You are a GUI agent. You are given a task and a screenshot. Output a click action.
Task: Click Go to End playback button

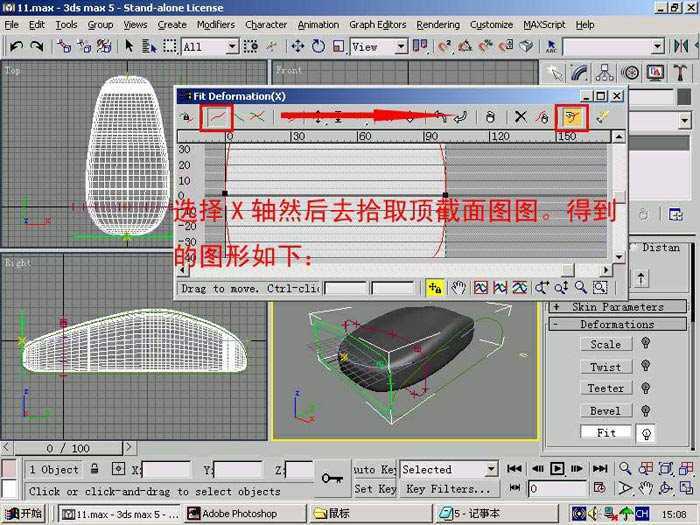tap(600, 468)
